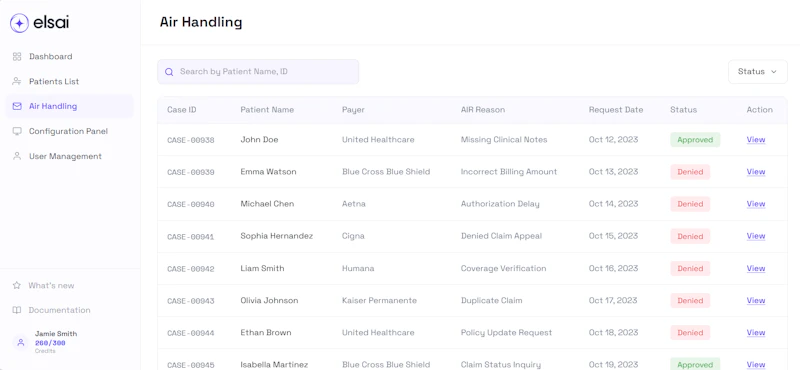Click the Air Handling envelope icon
800x370 pixels.
(17, 106)
